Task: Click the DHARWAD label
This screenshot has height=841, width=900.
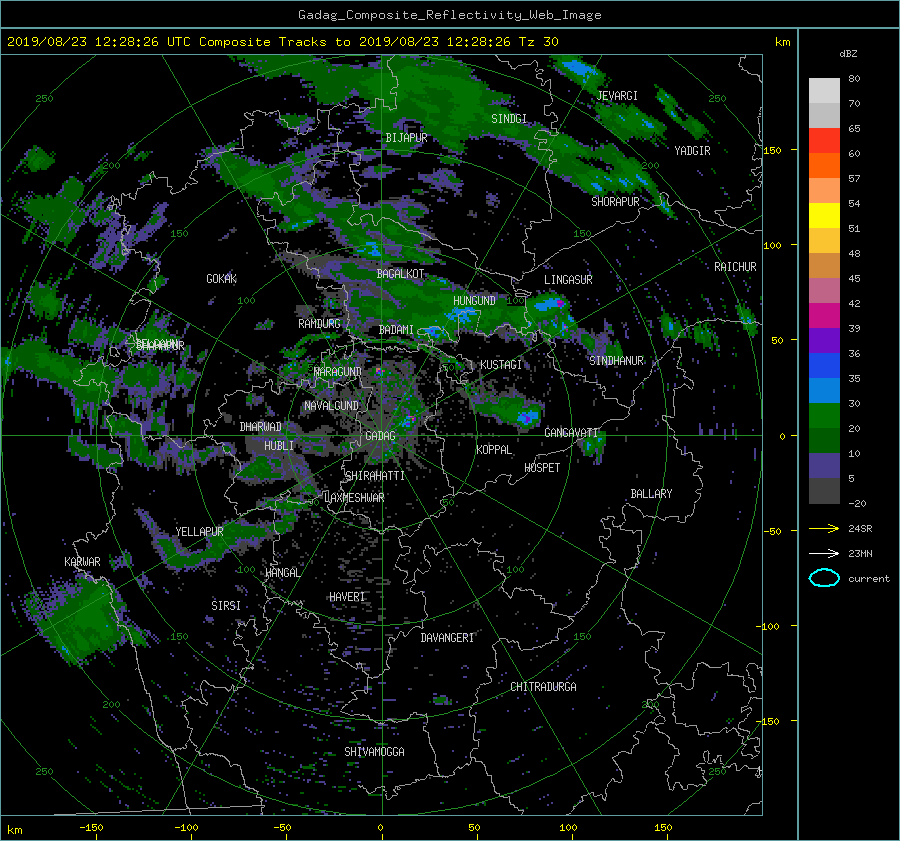Action: [261, 427]
